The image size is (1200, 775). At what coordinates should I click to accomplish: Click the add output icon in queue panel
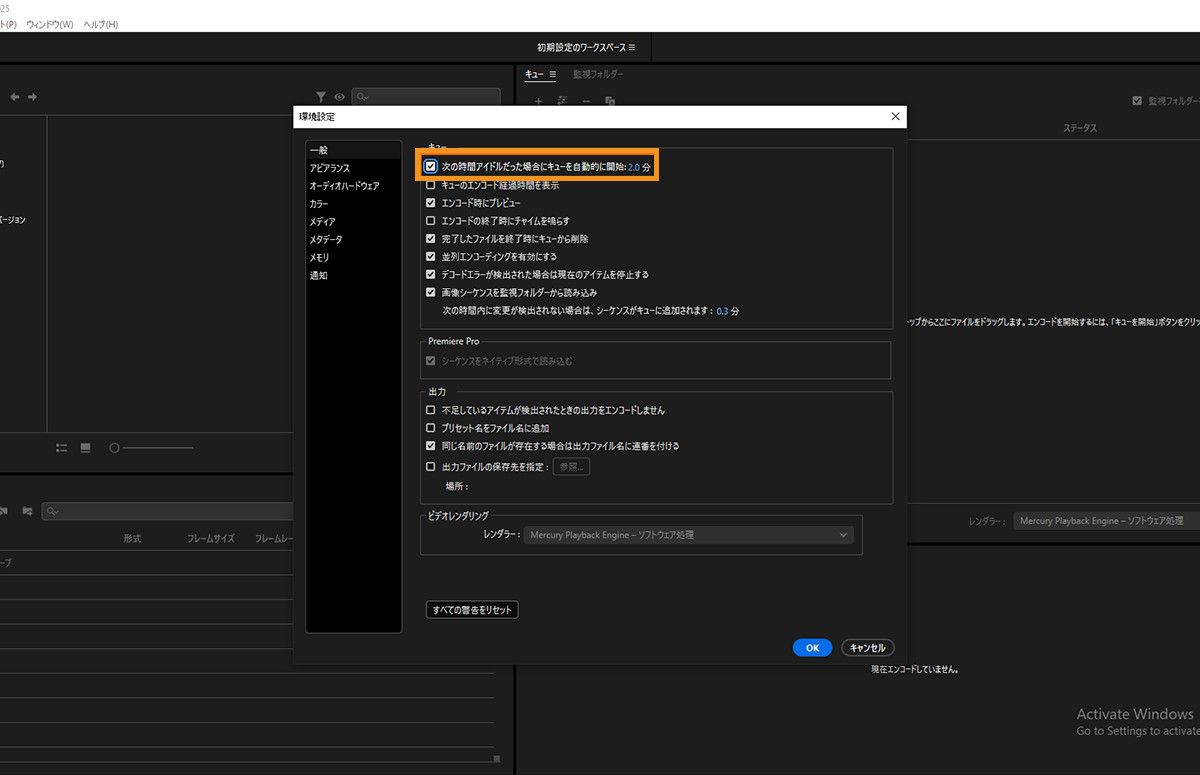click(562, 101)
